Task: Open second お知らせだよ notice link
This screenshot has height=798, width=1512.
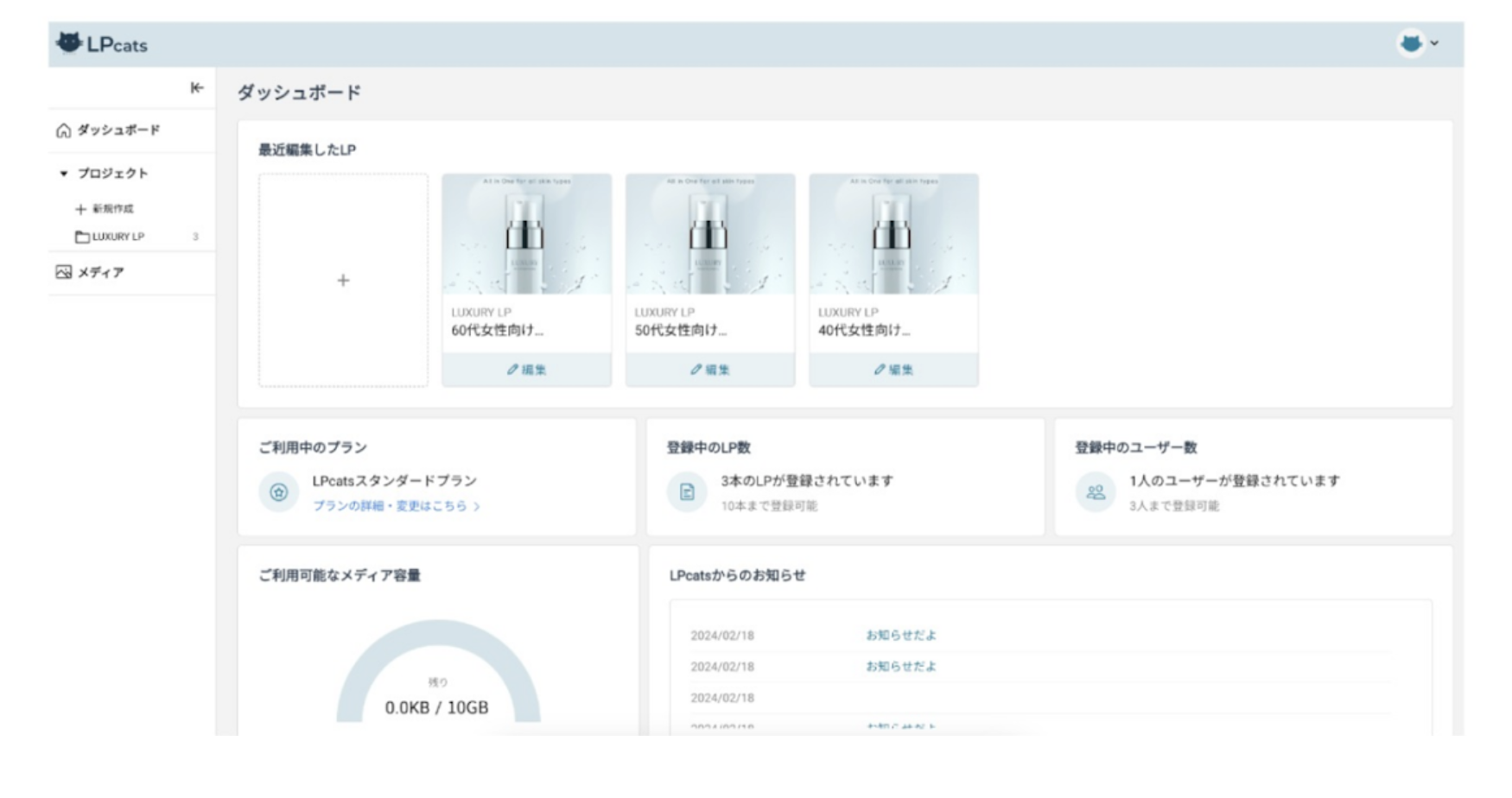Action: pos(901,667)
